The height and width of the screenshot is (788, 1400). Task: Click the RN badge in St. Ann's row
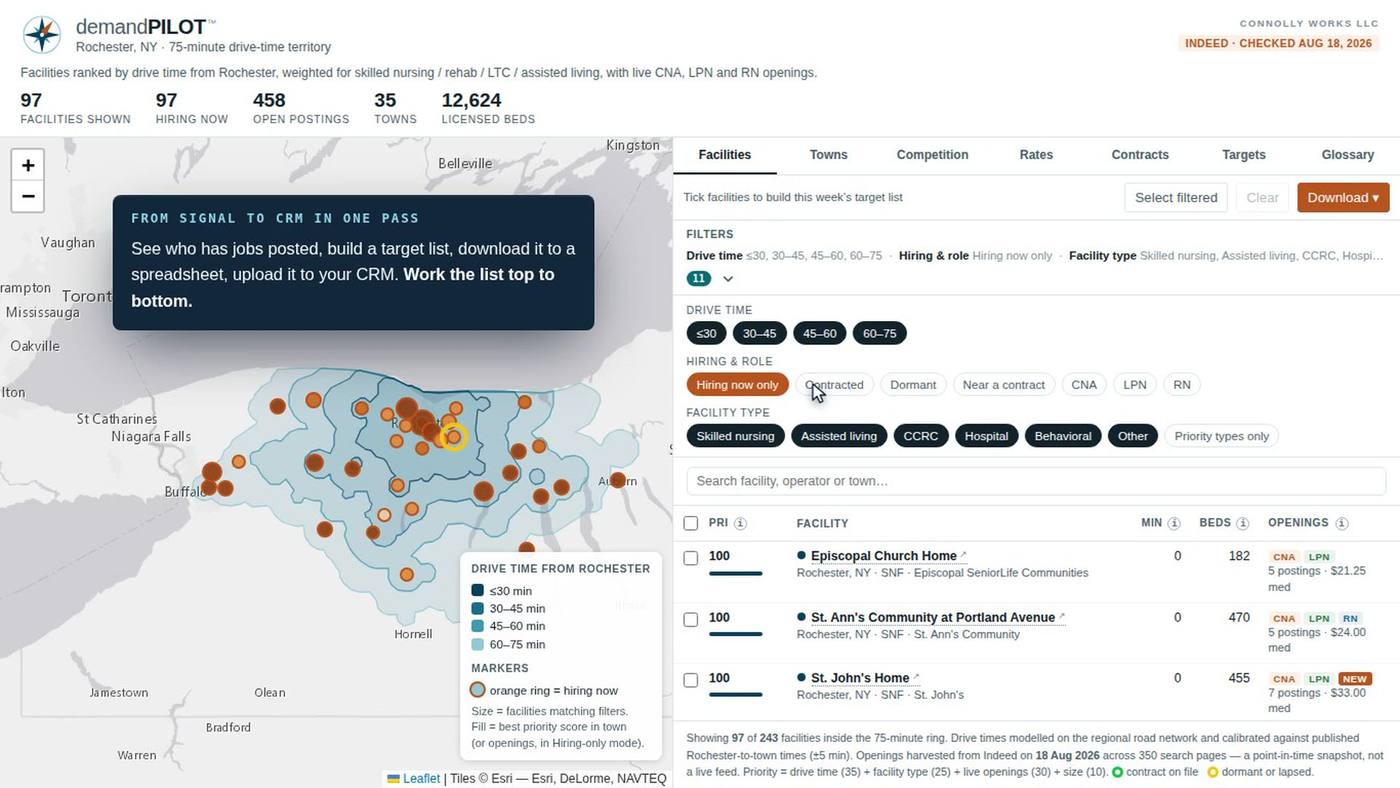point(1350,619)
